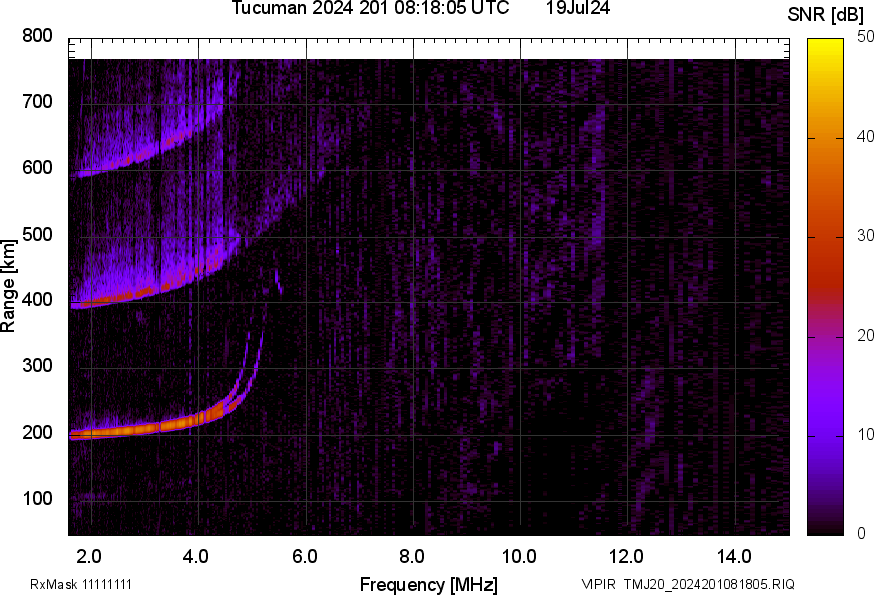Viewport: 874px width, 595px height.
Task: Click the Tucuman timestamp title text
Action: [x=370, y=9]
